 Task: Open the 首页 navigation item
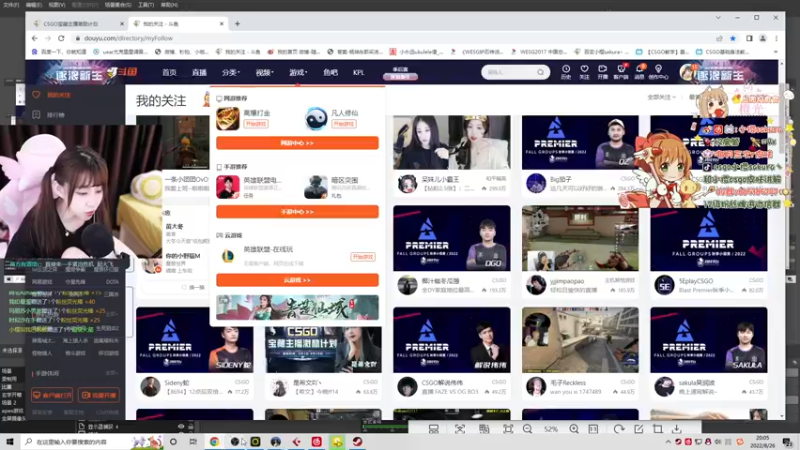point(169,72)
